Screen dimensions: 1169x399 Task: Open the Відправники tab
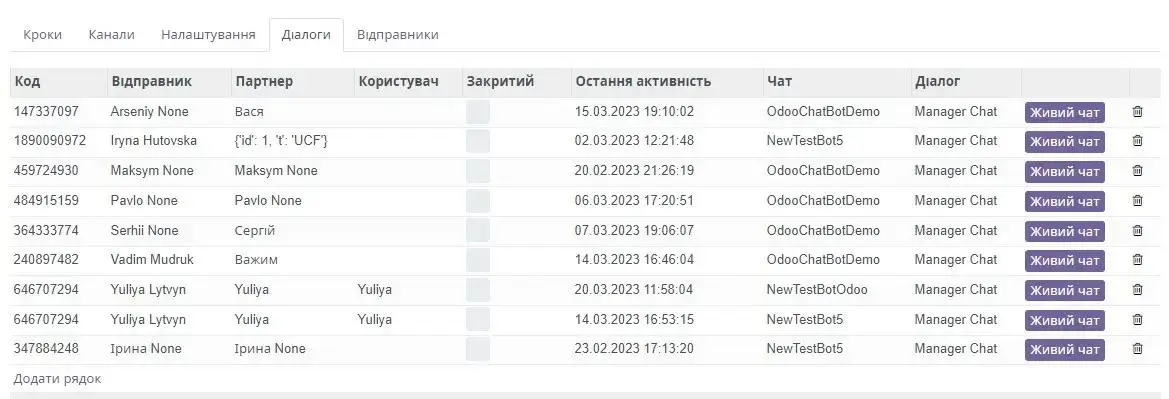[x=397, y=34]
